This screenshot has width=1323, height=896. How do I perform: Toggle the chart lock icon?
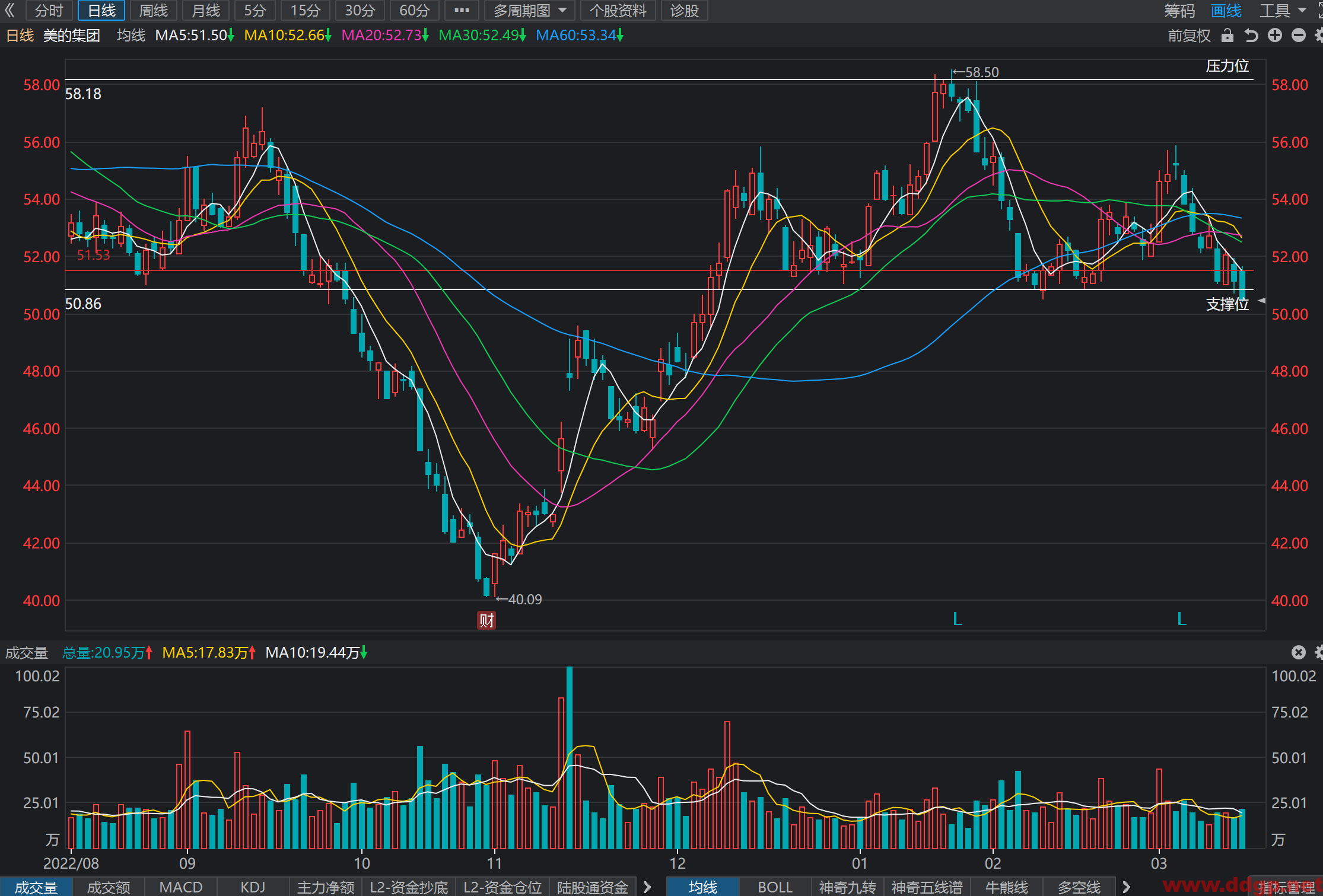coord(1227,36)
